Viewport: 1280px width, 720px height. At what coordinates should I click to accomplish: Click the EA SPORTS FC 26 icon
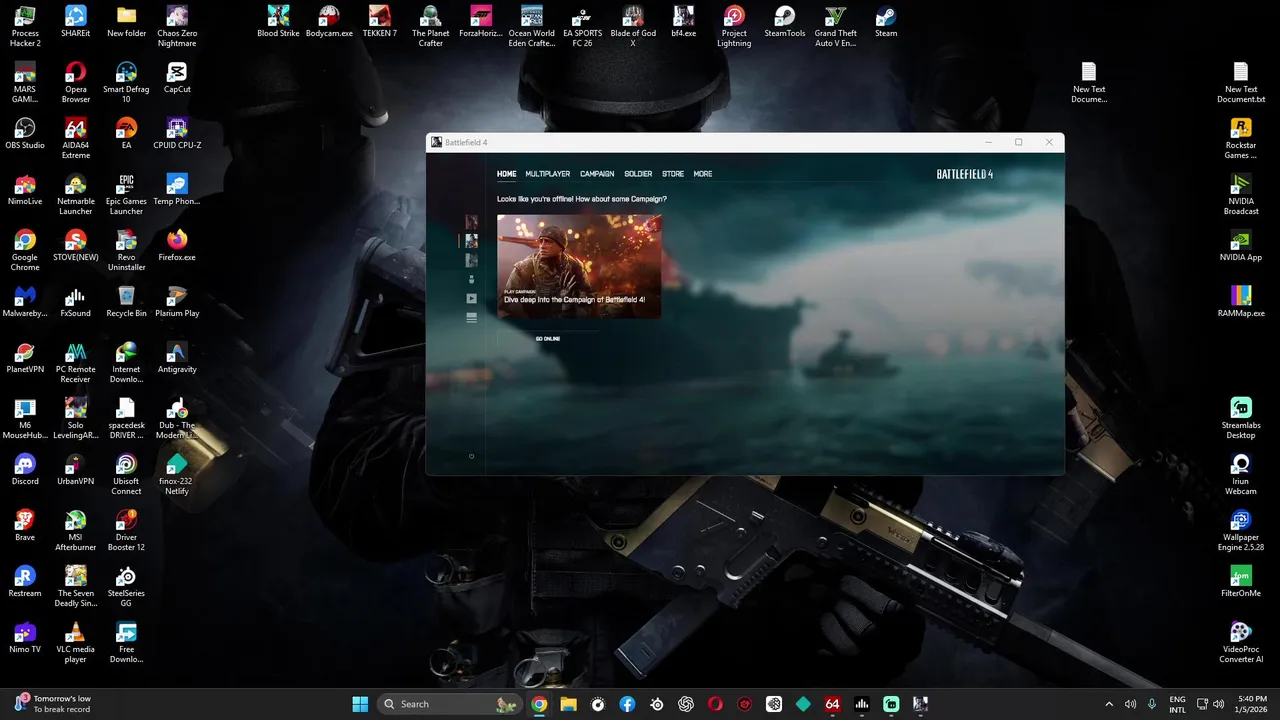point(583,27)
